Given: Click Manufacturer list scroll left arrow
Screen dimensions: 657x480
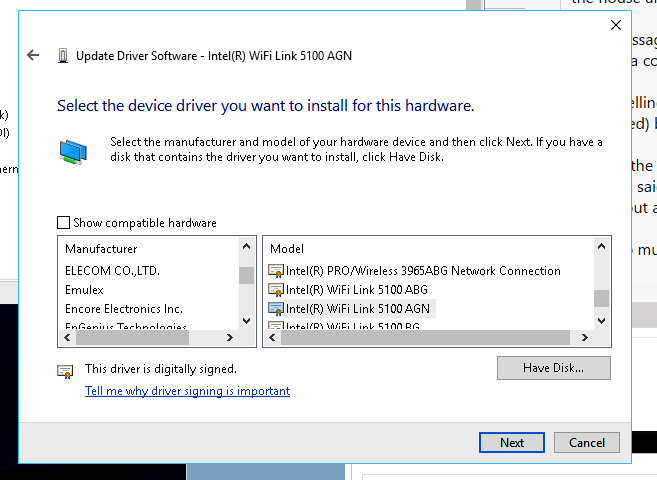Looking at the screenshot, I should tap(67, 337).
